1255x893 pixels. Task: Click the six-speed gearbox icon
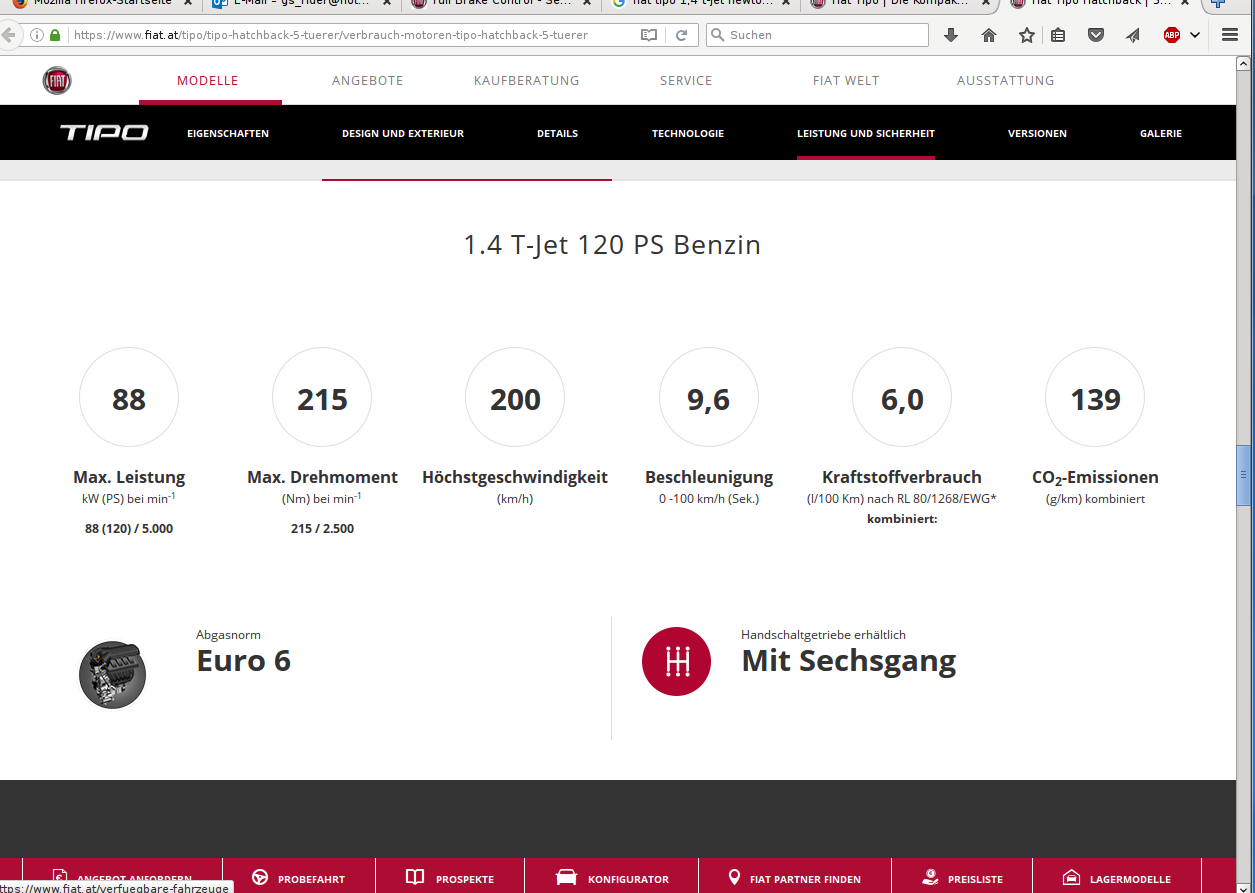click(676, 661)
